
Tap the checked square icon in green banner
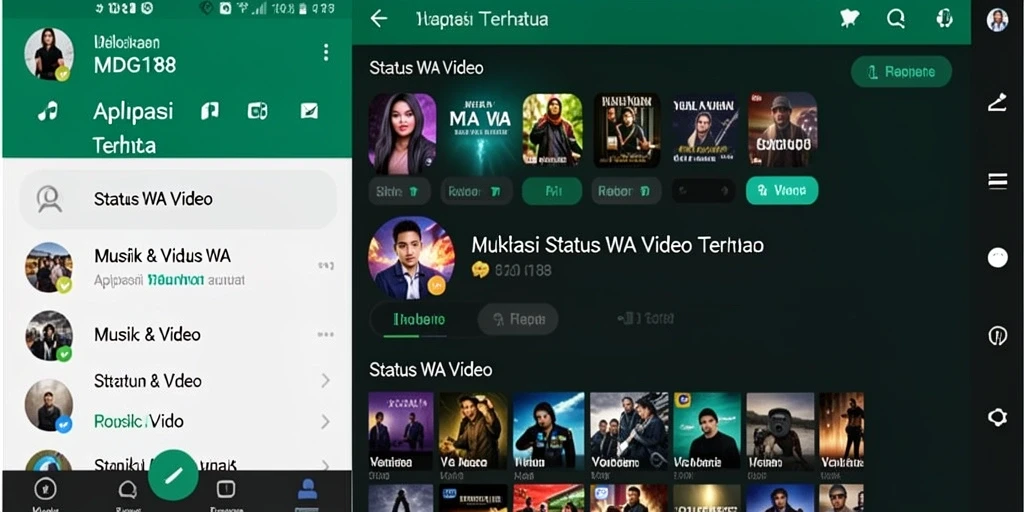point(309,111)
